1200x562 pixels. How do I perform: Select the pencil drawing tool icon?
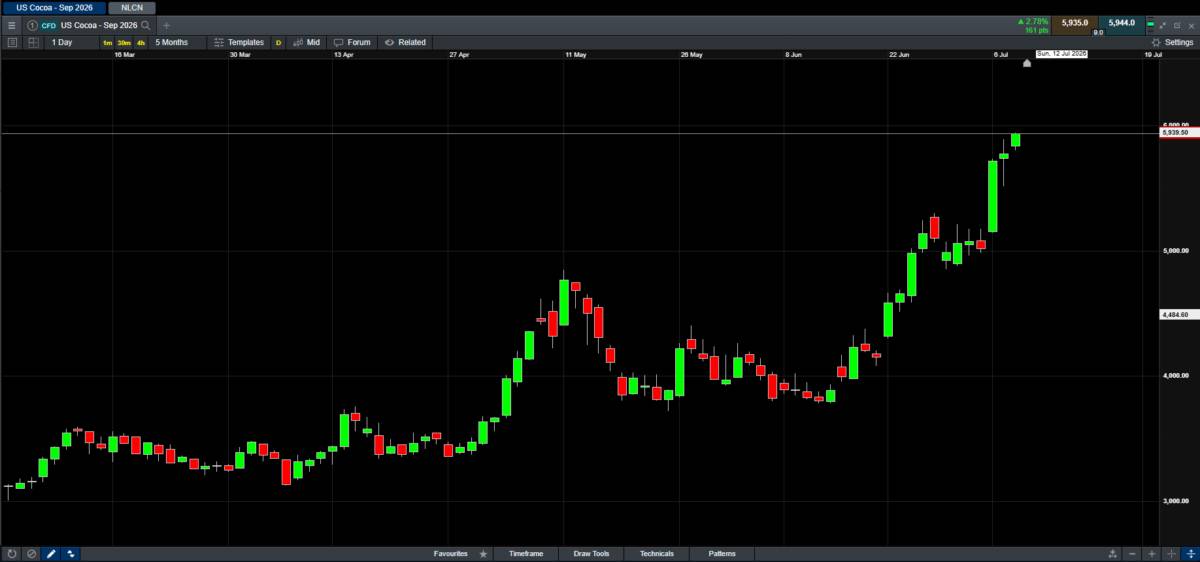51,553
